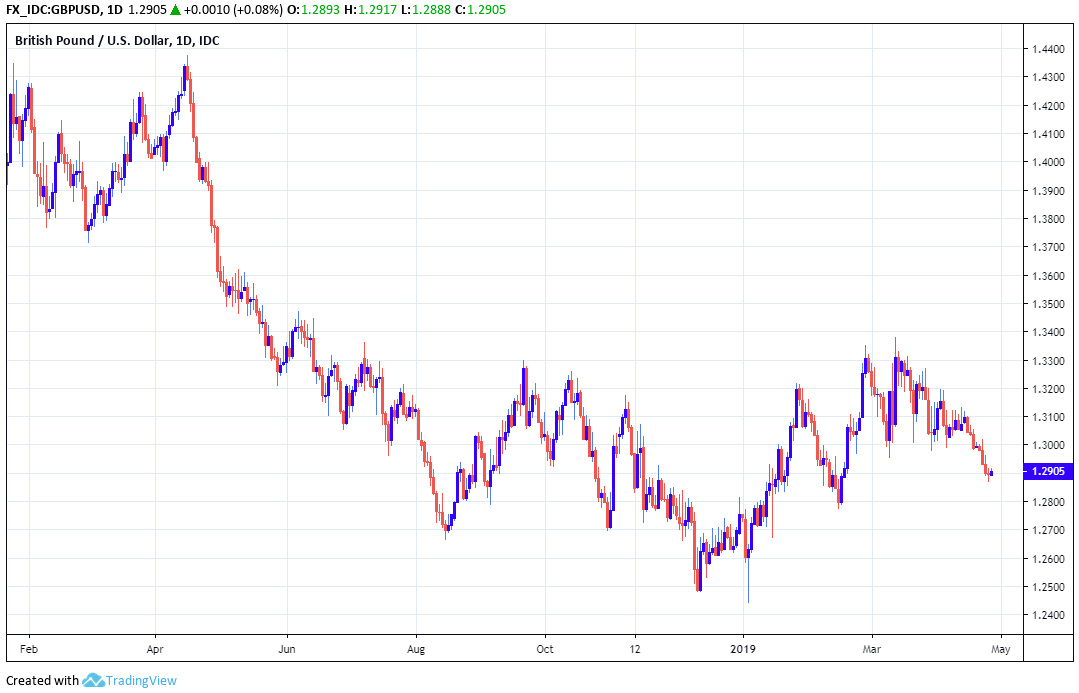Click the 1.3500 level on the price axis
The height and width of the screenshot is (693, 1079).
click(x=1048, y=304)
